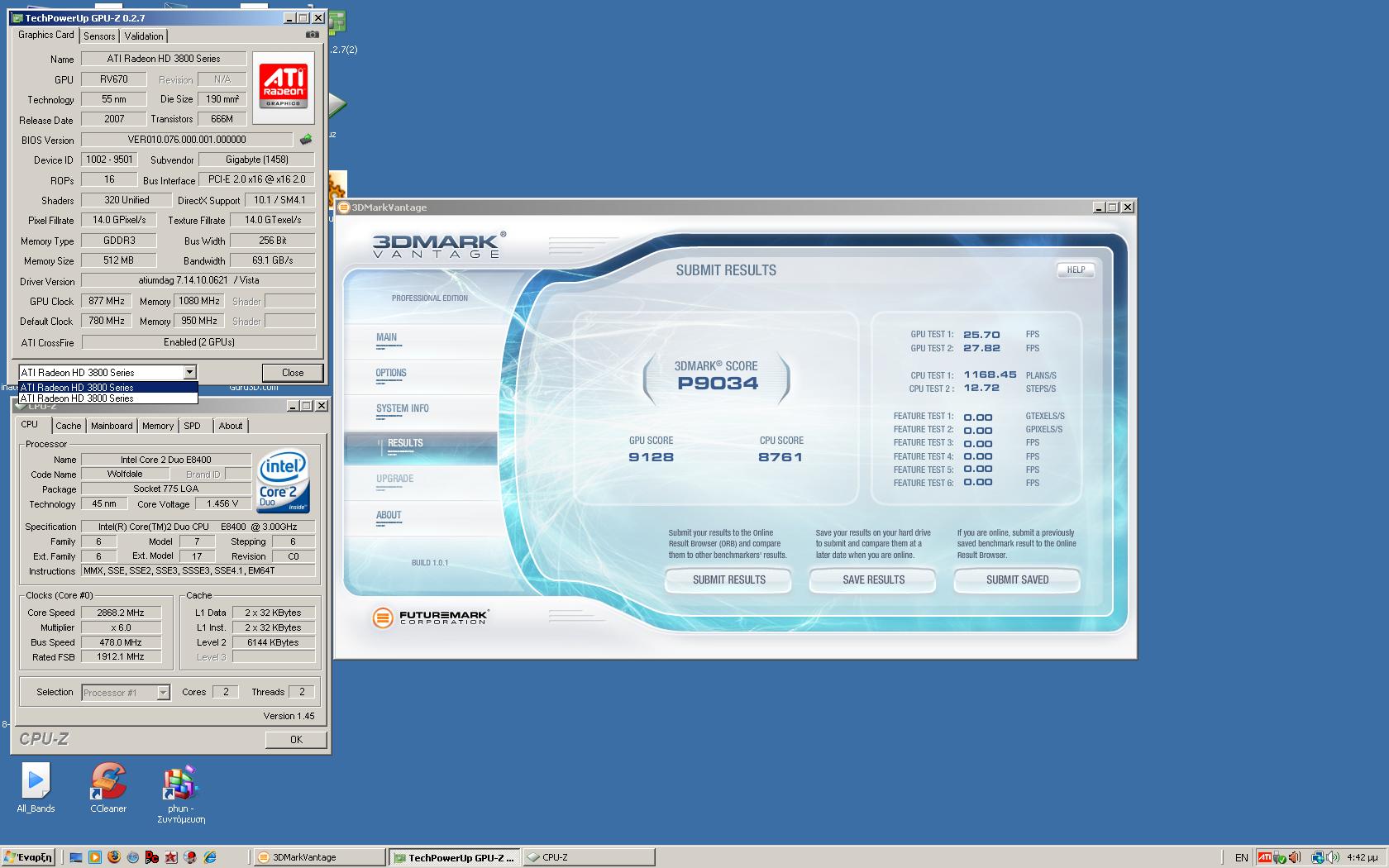
Task: Click the Core Speed value 2868.2 MHz
Action: click(121, 613)
